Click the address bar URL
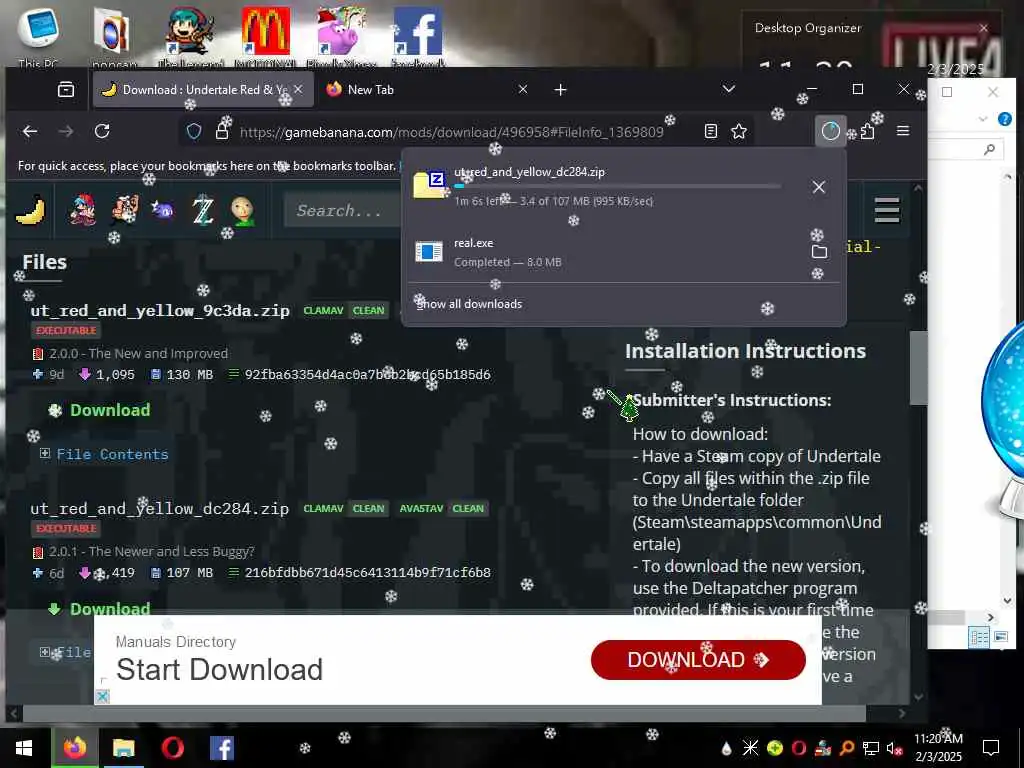 pyautogui.click(x=451, y=132)
